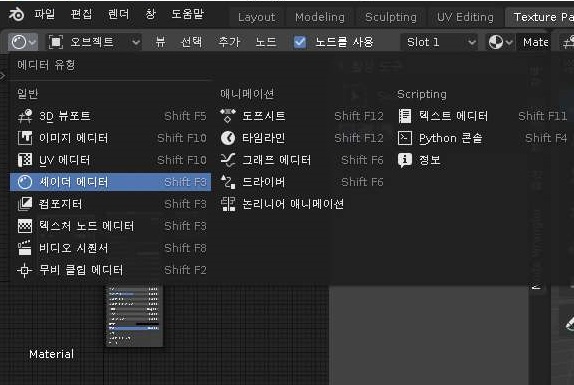The height and width of the screenshot is (385, 574).
Task: Click the UV 에디터 checker icon
Action: [x=25, y=160]
